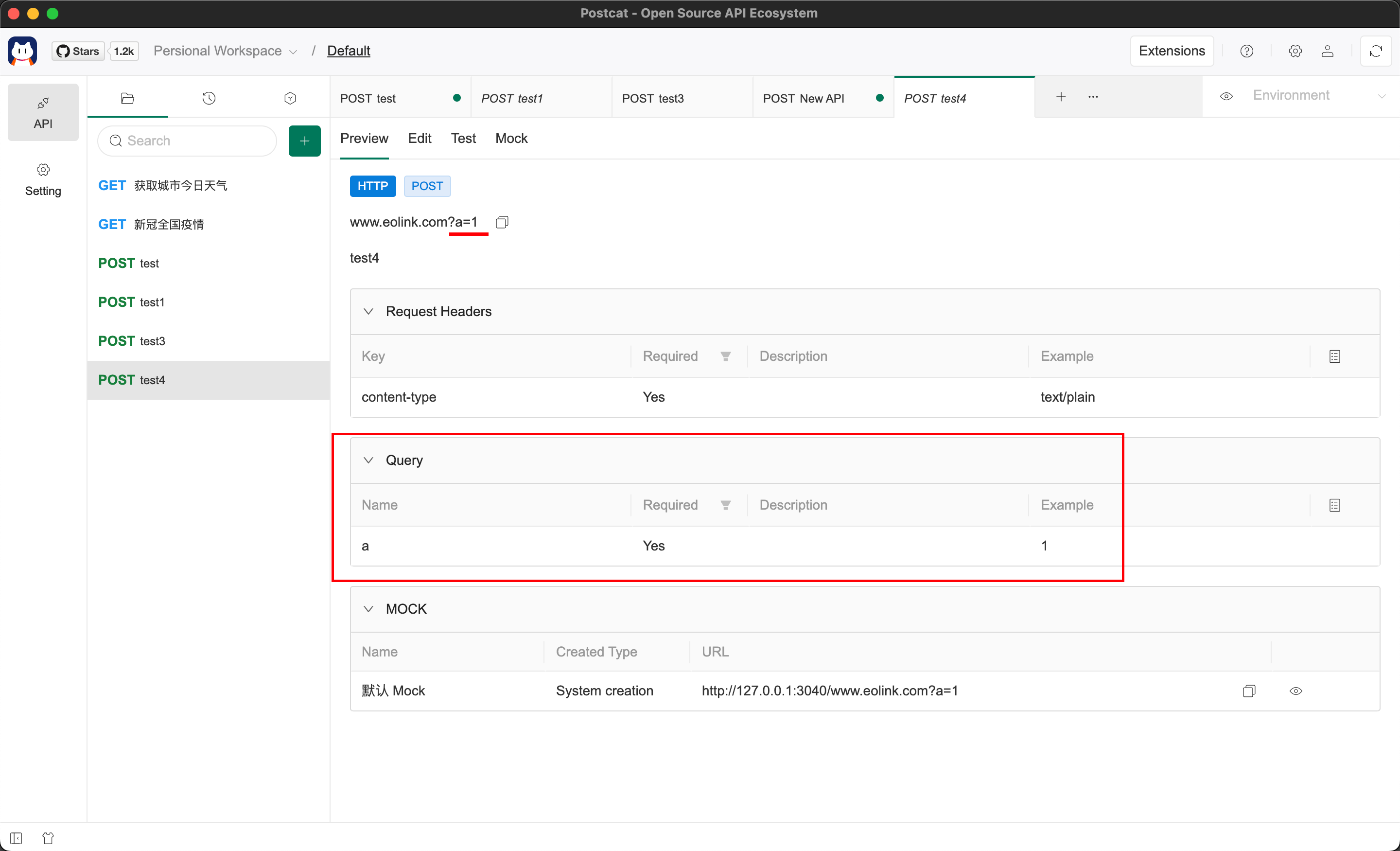Select POST test in the API list

pos(209,263)
